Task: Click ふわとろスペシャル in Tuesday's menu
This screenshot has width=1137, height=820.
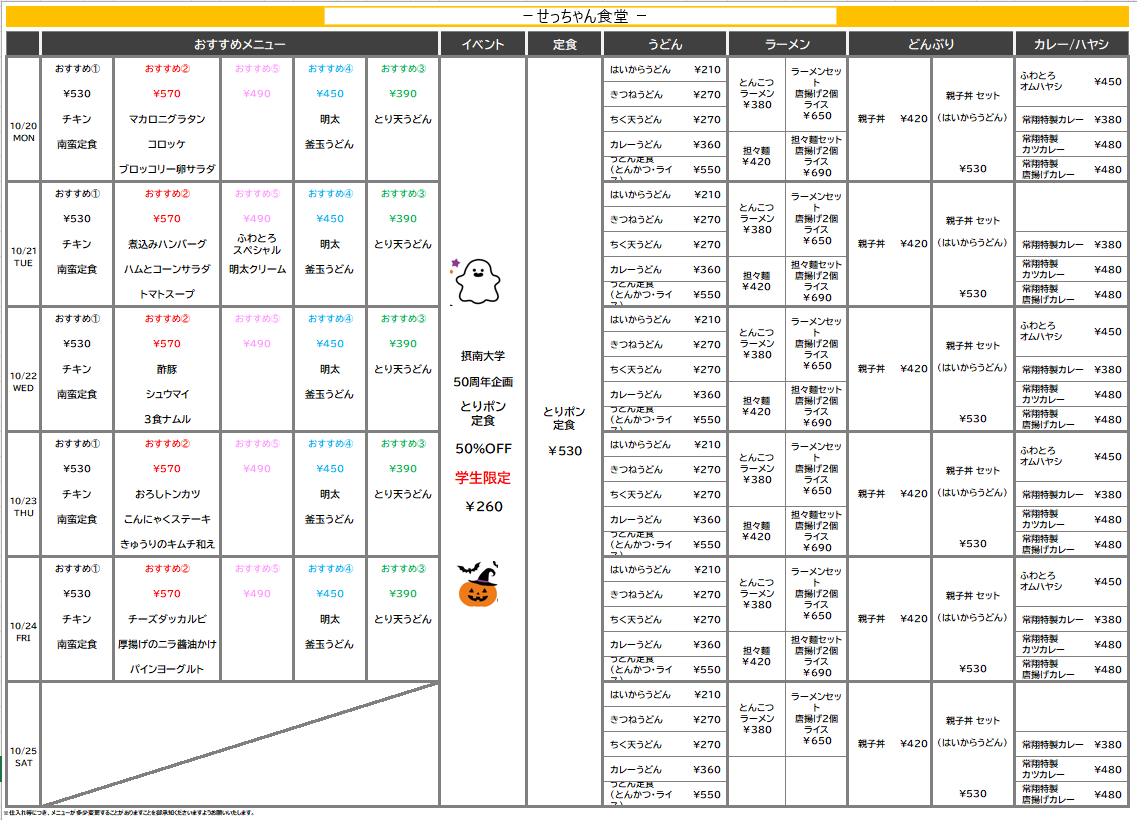Action: pos(257,244)
